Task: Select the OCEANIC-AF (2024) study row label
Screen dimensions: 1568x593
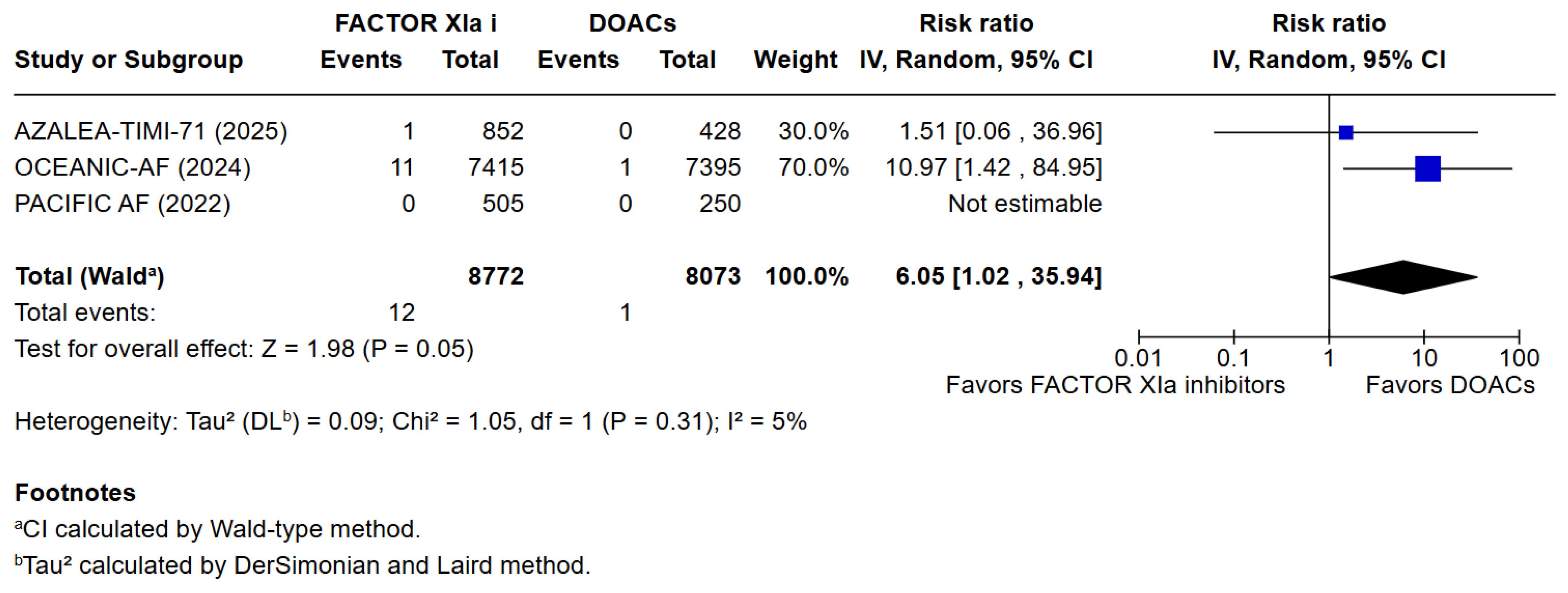Action: pos(132,167)
